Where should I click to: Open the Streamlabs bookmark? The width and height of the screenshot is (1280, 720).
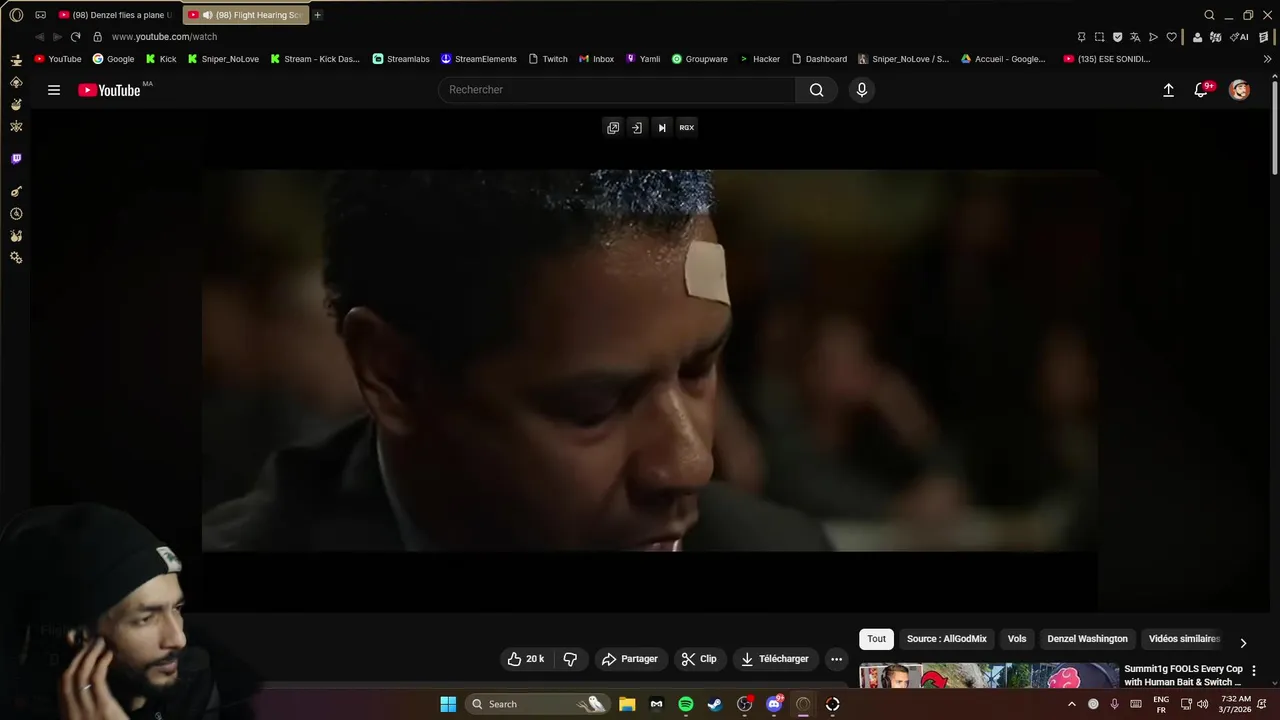401,59
